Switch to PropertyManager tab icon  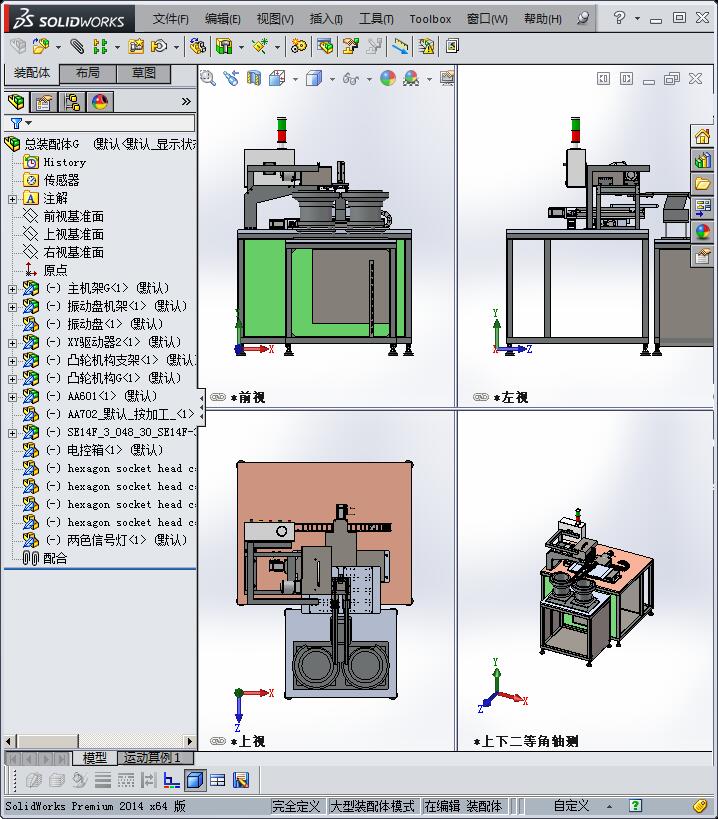pyautogui.click(x=44, y=102)
